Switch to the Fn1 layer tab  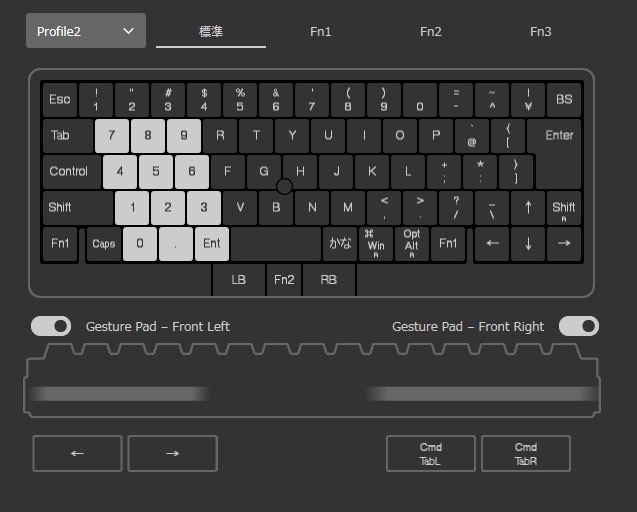click(x=321, y=32)
